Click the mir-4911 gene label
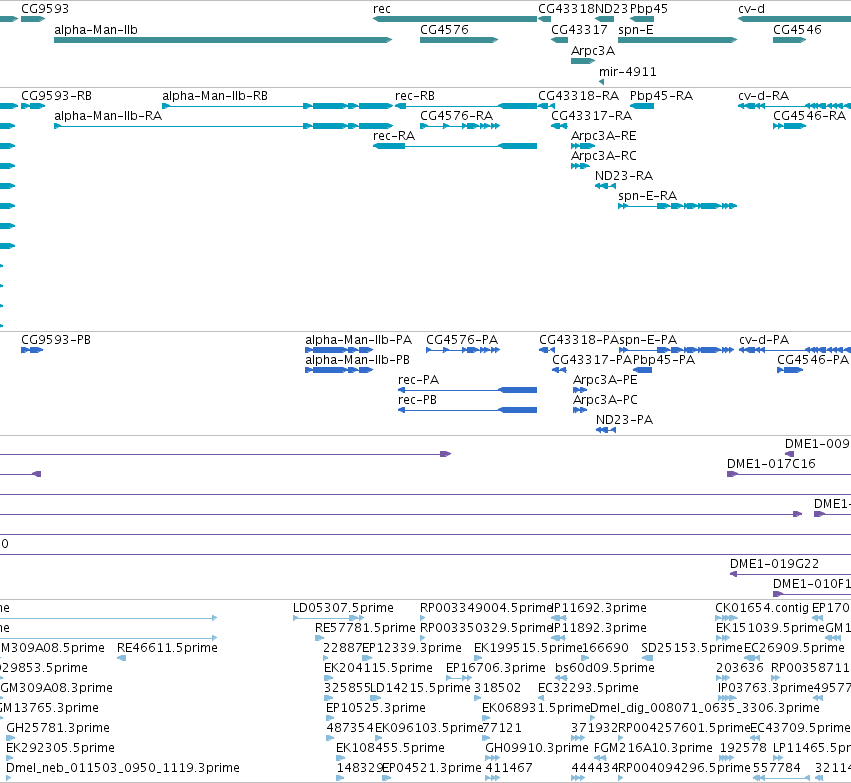851x783 pixels. point(628,72)
